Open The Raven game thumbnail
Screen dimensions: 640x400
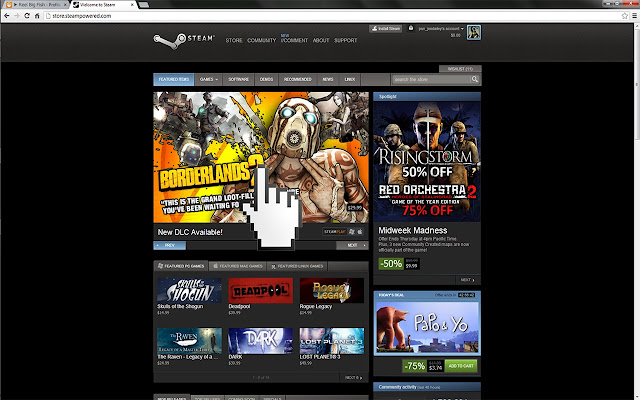(x=189, y=341)
